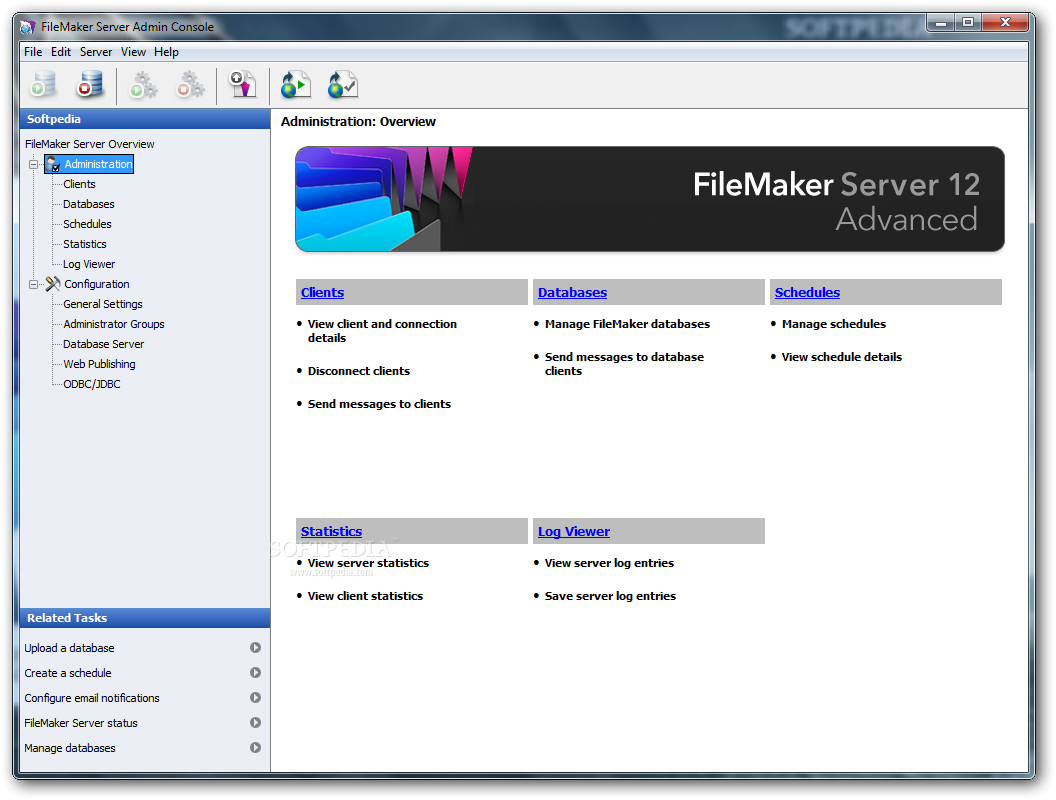
Task: Click the 'Manage FileMaker databases' text
Action: click(x=627, y=324)
